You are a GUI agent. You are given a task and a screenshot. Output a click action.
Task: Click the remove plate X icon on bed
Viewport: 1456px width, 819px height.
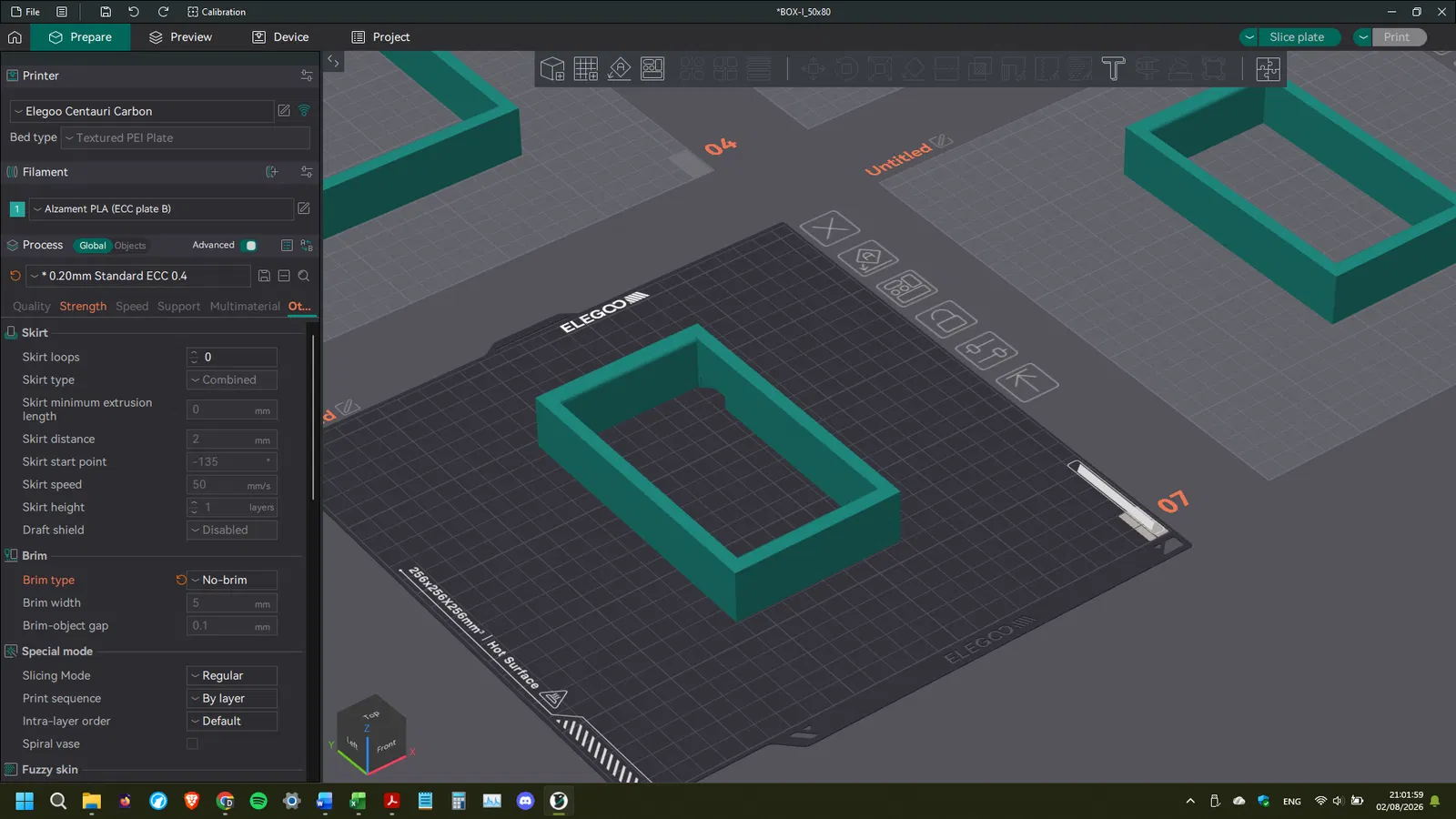(x=830, y=228)
